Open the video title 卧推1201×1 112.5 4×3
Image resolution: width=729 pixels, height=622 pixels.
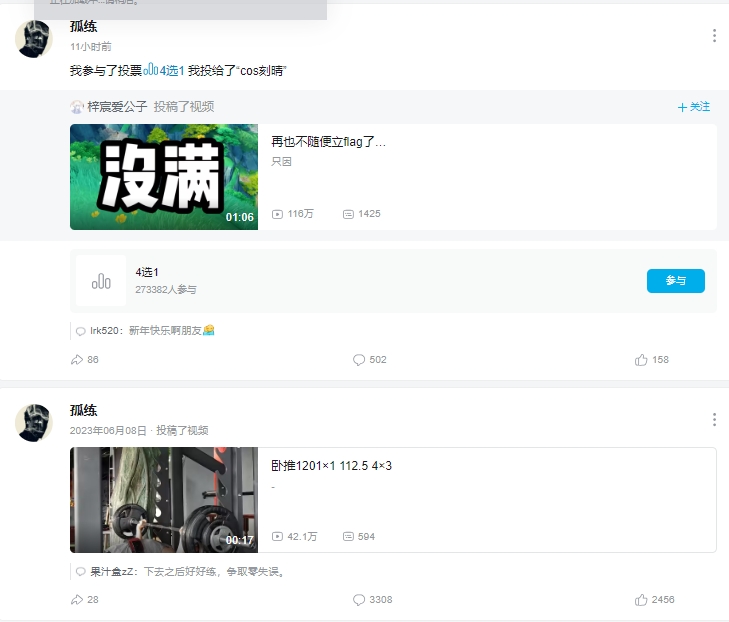coord(331,466)
